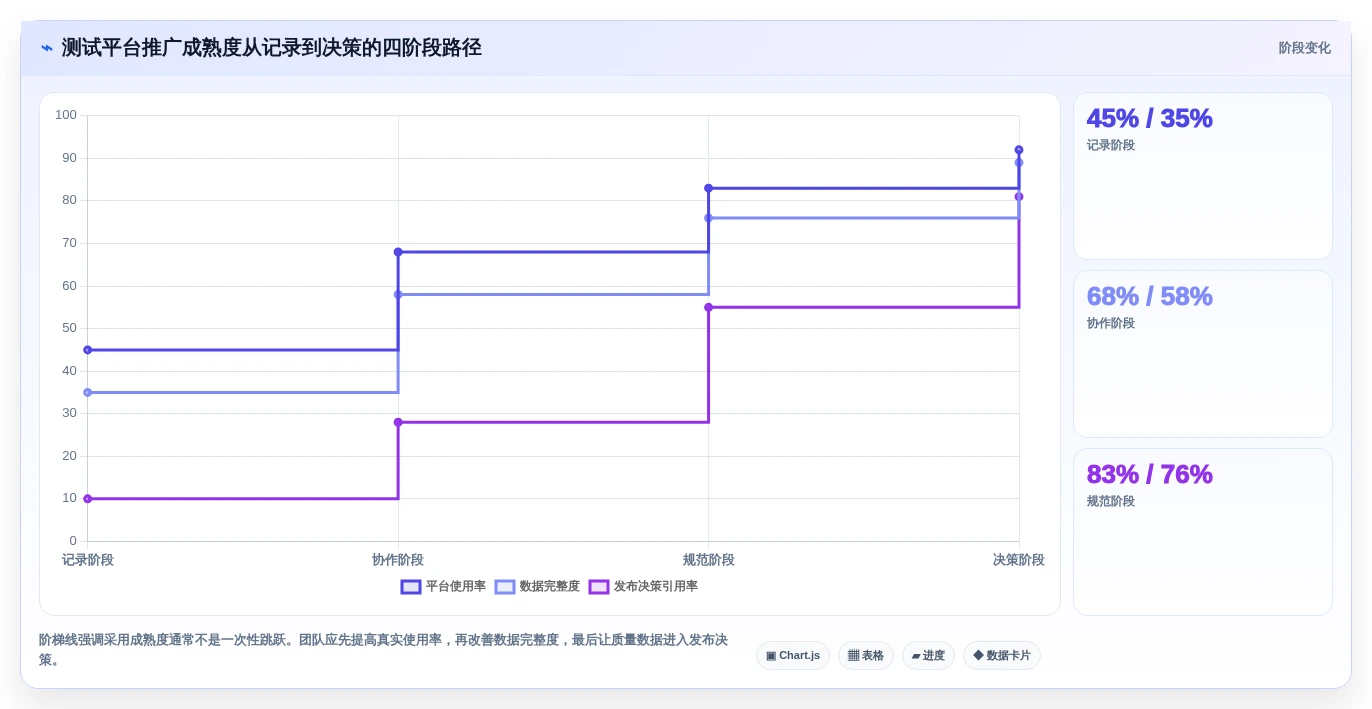Click 发布决策引用率 point at 协作阶段 (28)

click(398, 422)
